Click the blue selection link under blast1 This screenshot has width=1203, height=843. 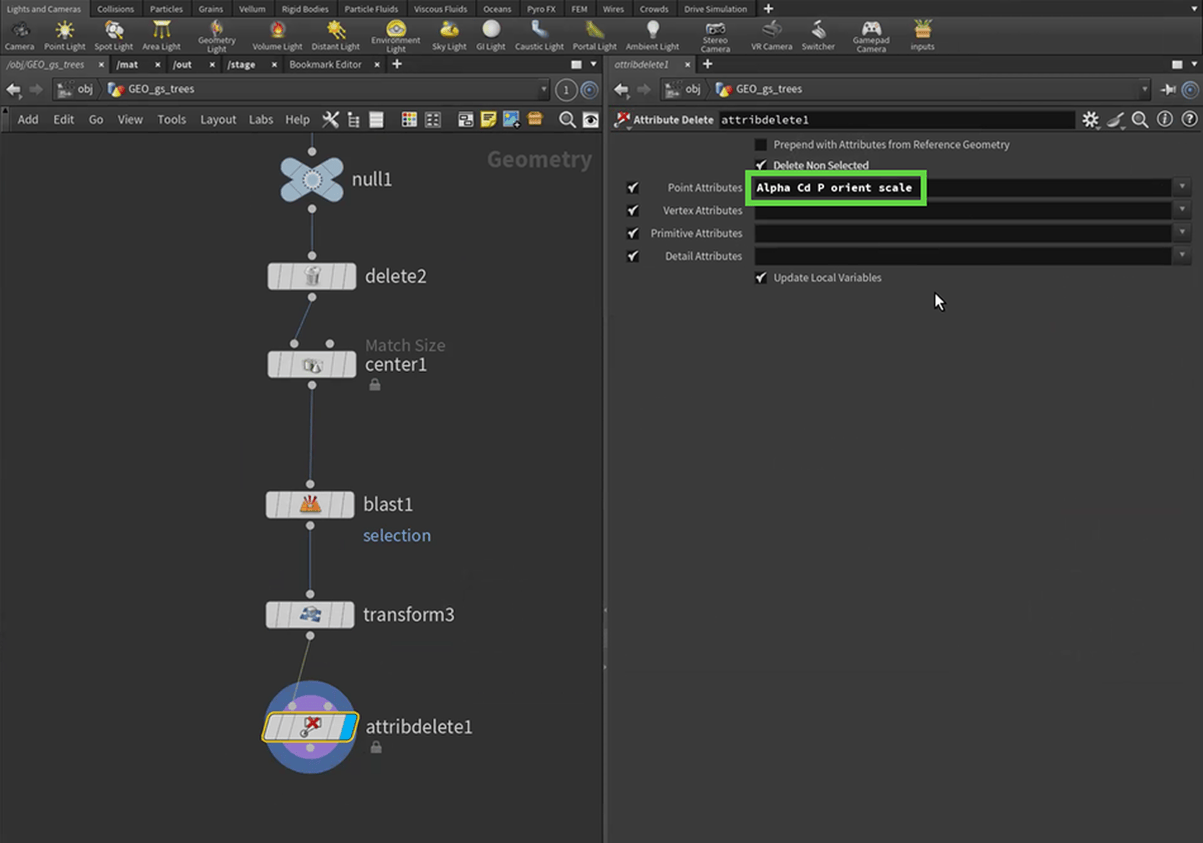(397, 536)
